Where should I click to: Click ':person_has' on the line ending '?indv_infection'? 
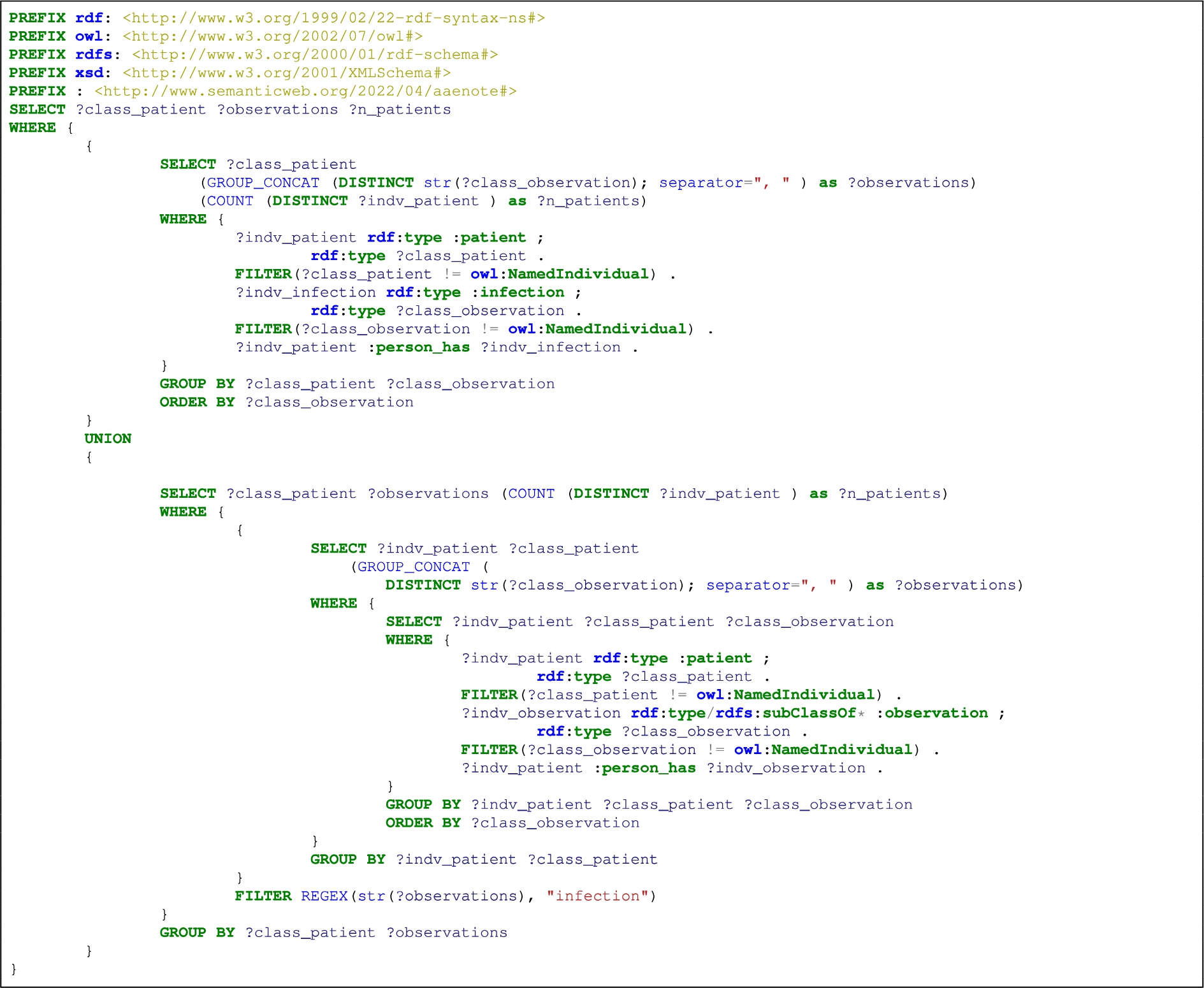click(418, 347)
